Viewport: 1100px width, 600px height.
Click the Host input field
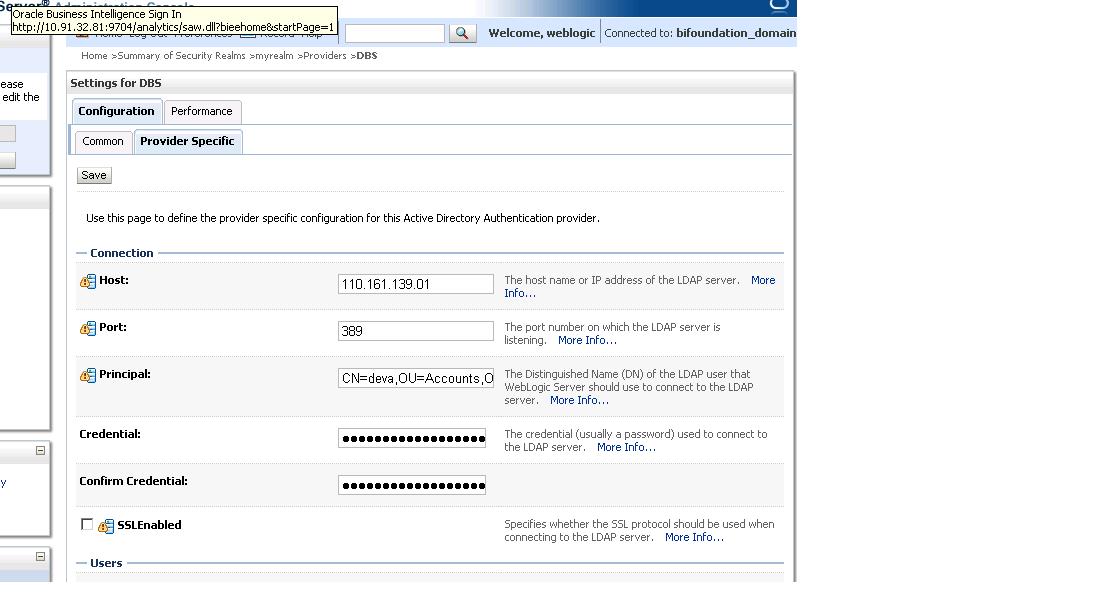(x=416, y=284)
